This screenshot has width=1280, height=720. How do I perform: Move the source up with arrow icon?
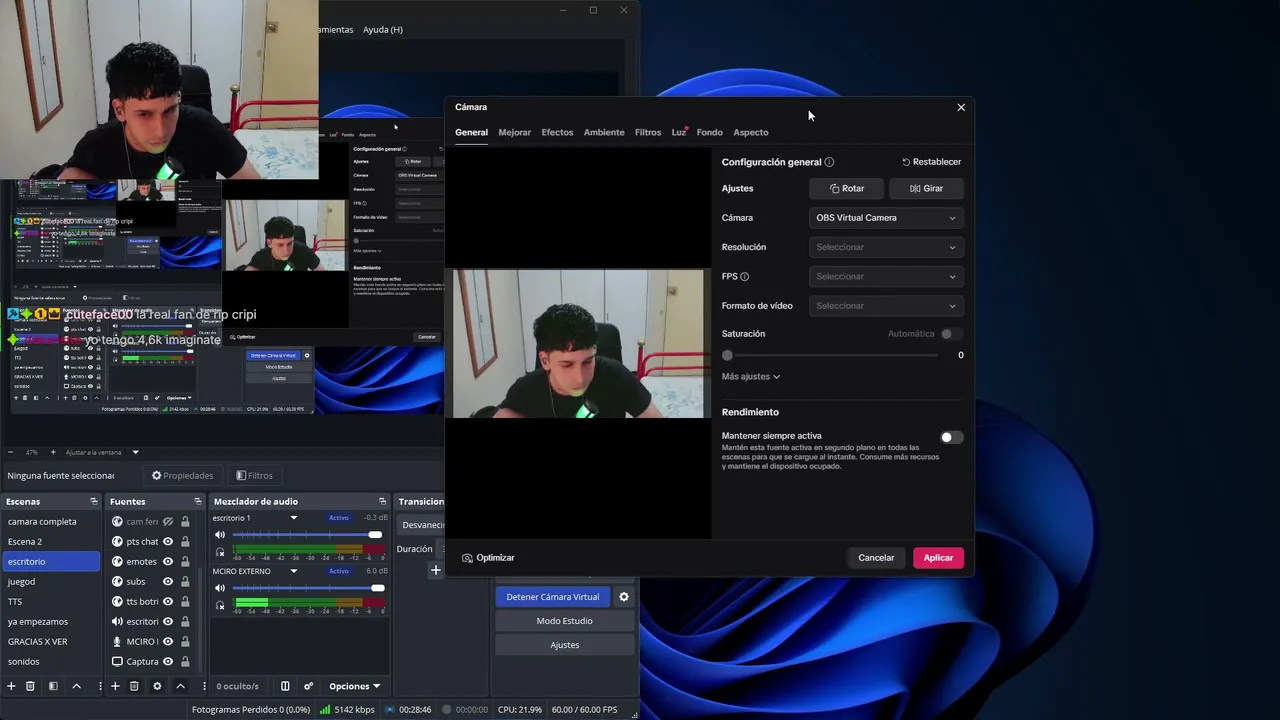click(180, 686)
